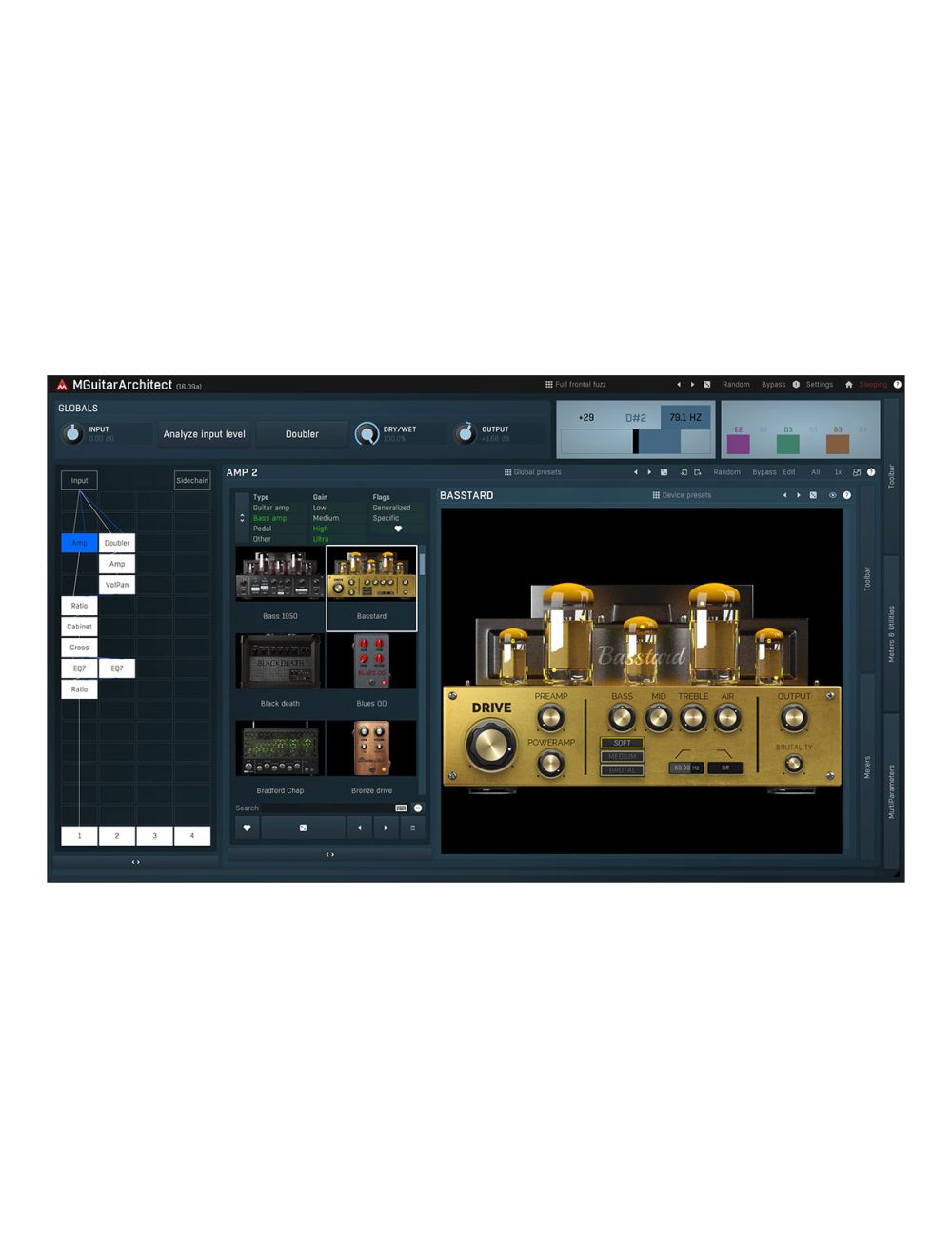Click the Doubler button in Globals
The width and height of the screenshot is (952, 1257).
pyautogui.click(x=302, y=434)
